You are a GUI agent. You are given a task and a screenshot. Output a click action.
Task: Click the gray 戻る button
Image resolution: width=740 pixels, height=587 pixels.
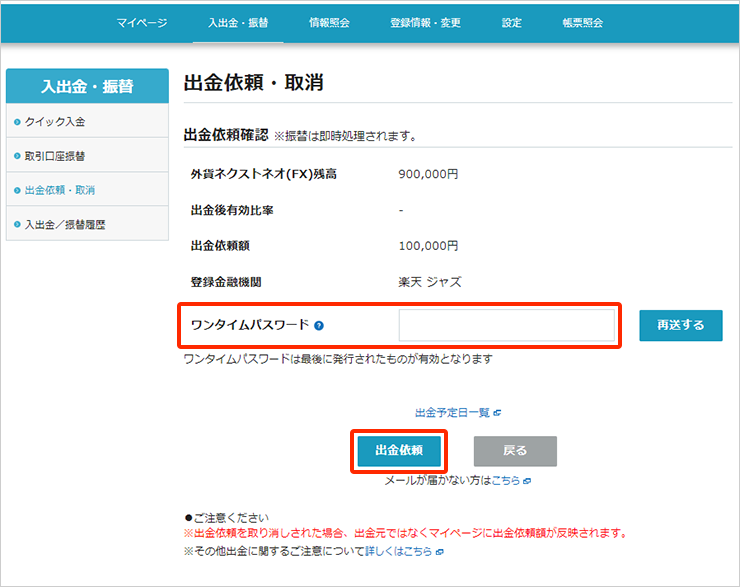pos(515,451)
